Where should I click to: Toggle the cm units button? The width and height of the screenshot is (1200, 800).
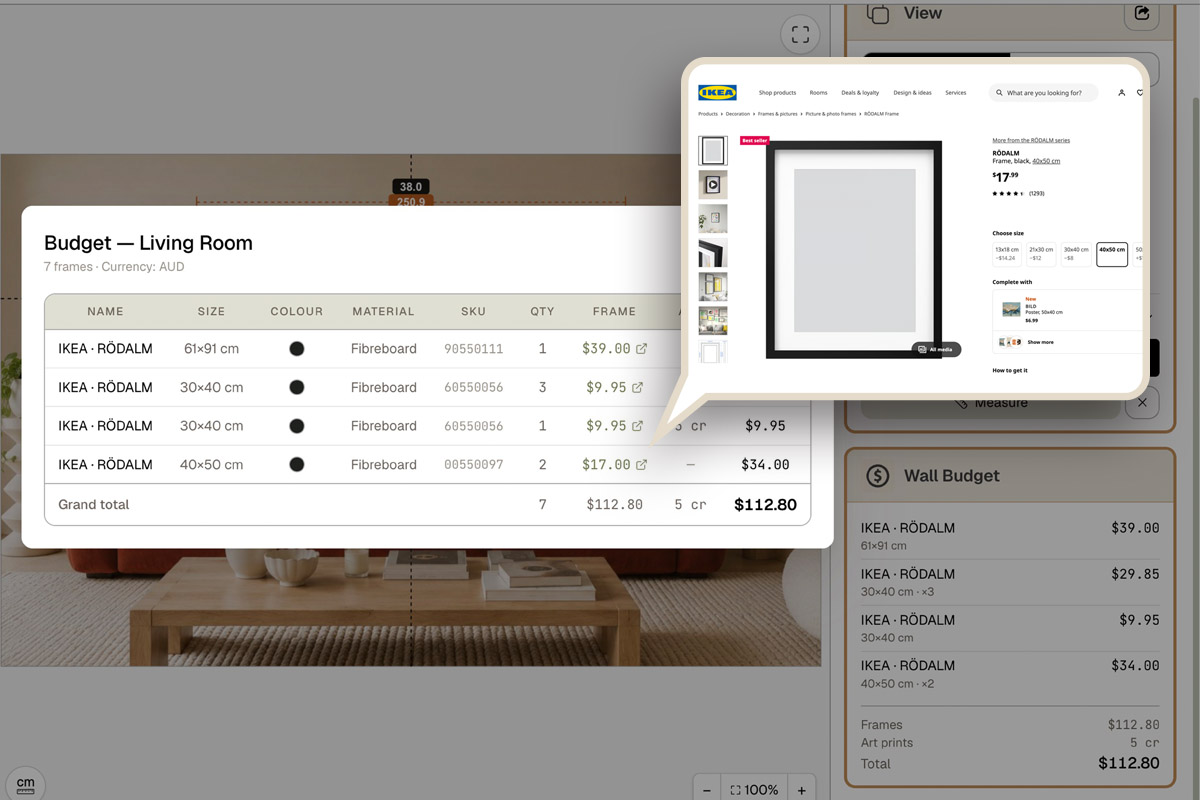tap(25, 784)
